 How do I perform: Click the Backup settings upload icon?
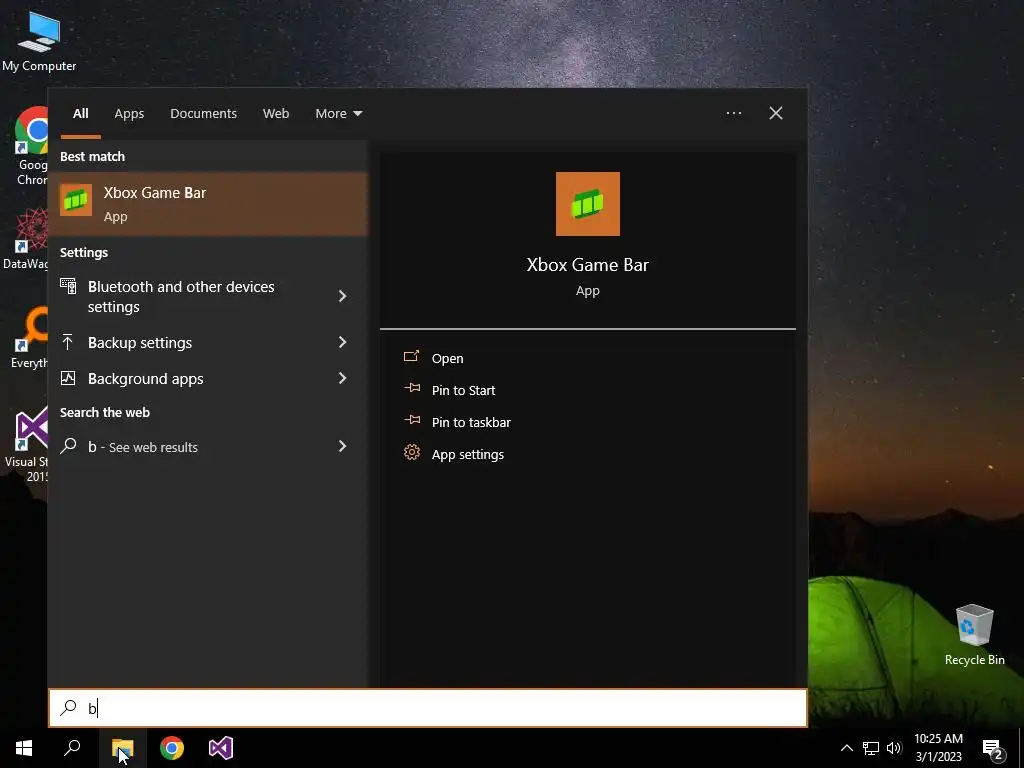pyautogui.click(x=67, y=342)
